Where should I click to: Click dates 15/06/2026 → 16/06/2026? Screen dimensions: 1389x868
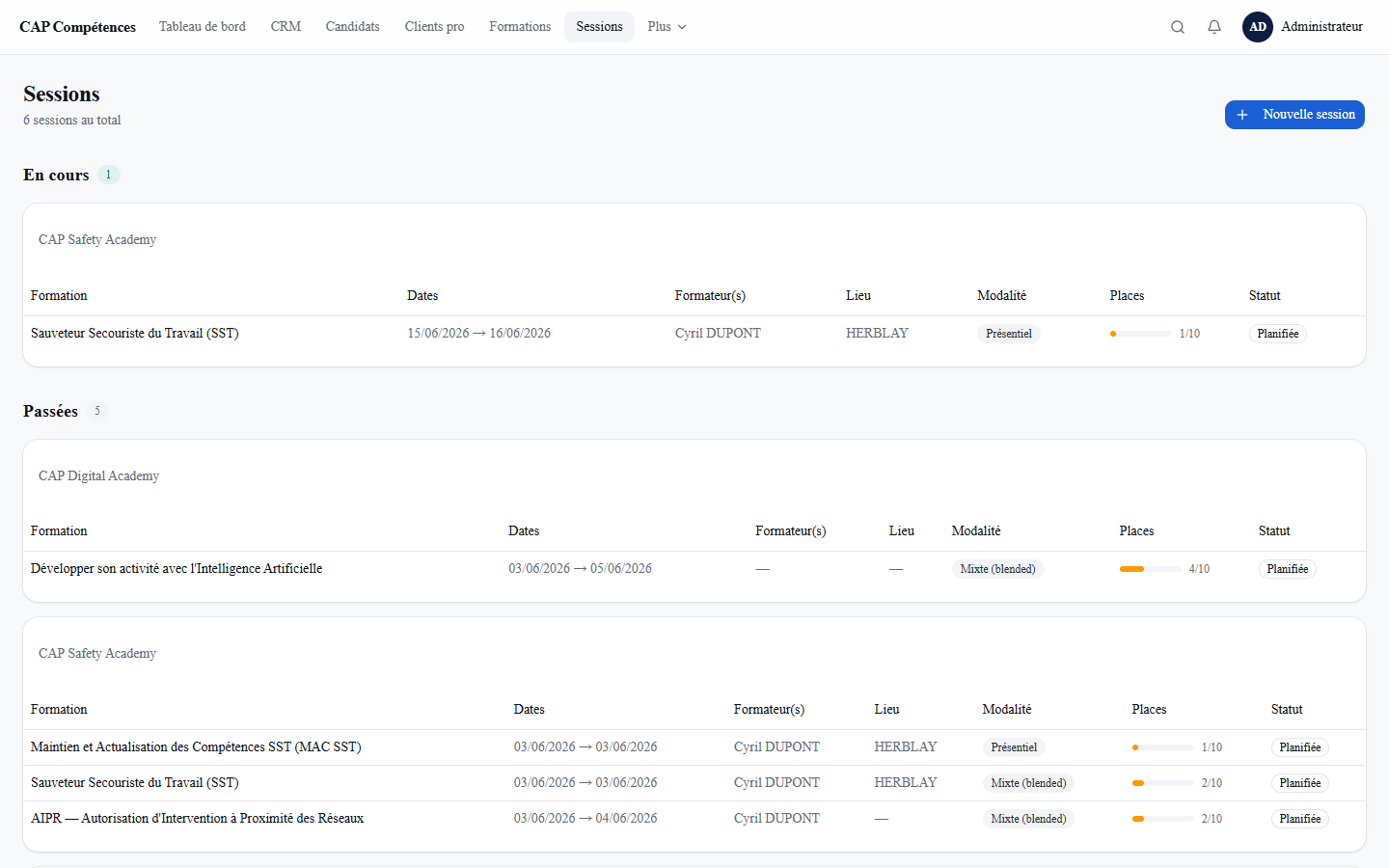coord(479,334)
